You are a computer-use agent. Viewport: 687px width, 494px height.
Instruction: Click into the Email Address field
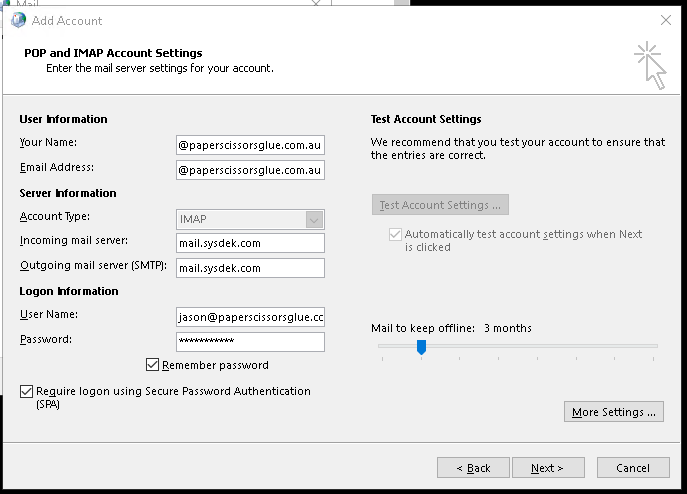pos(249,170)
